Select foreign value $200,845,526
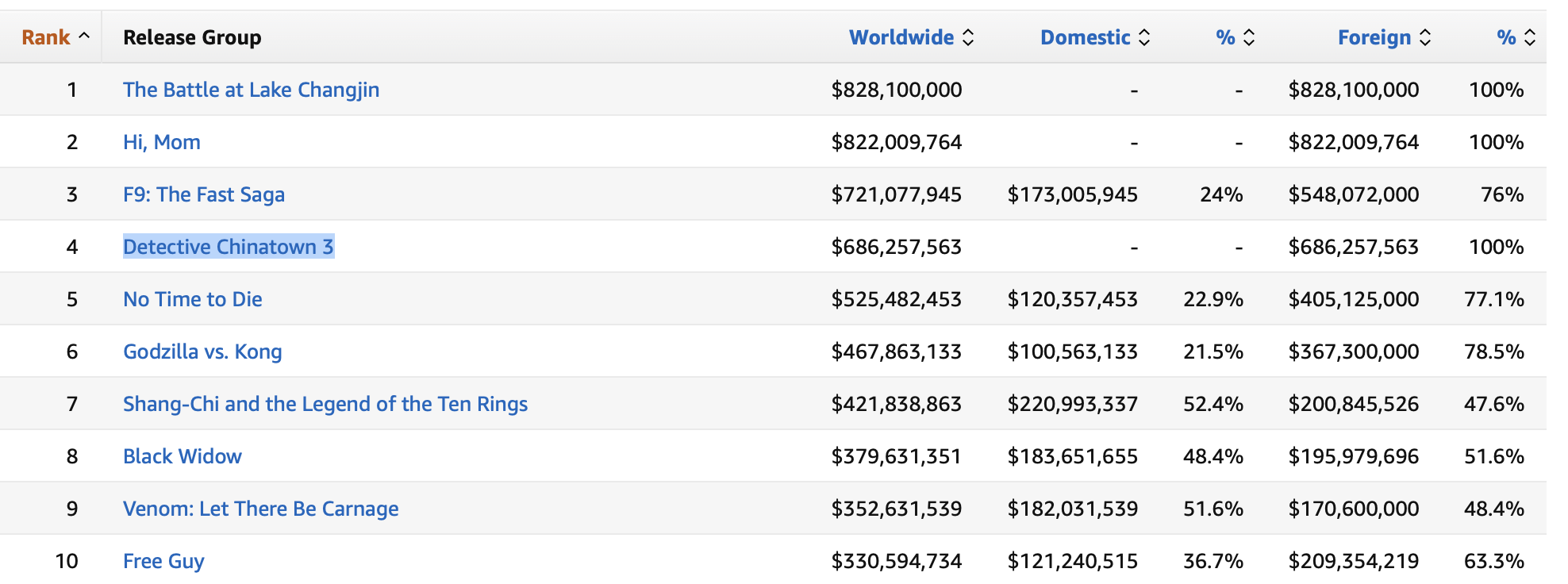This screenshot has width=1568, height=584. (1354, 404)
